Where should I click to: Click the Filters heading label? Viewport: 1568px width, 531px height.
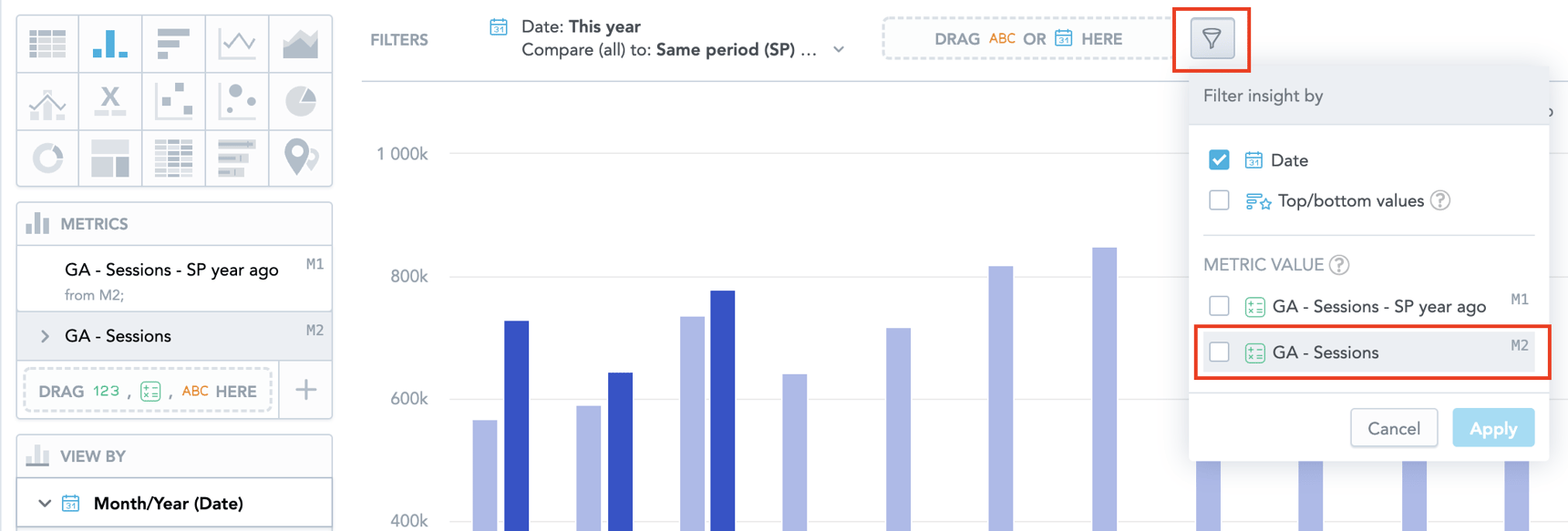click(398, 39)
